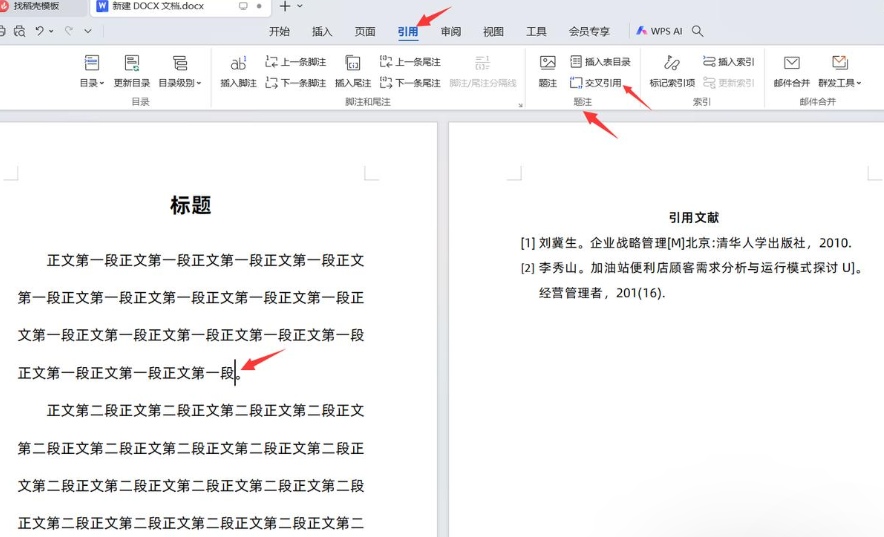
Task: Open the undo history dropdown arrow
Action: point(52,32)
